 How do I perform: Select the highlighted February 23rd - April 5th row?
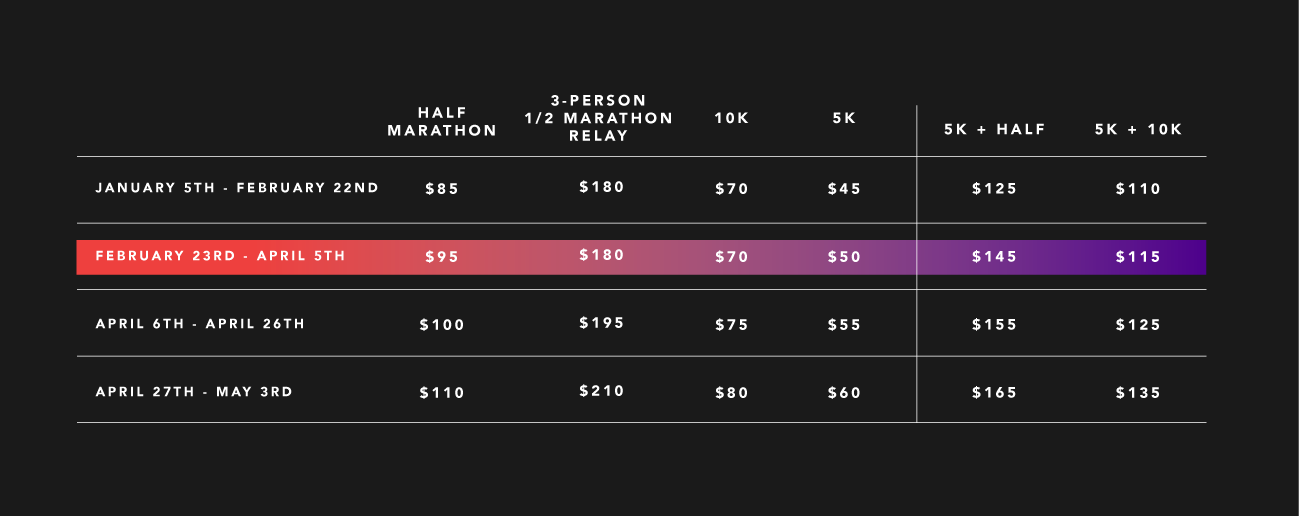[x=641, y=257]
